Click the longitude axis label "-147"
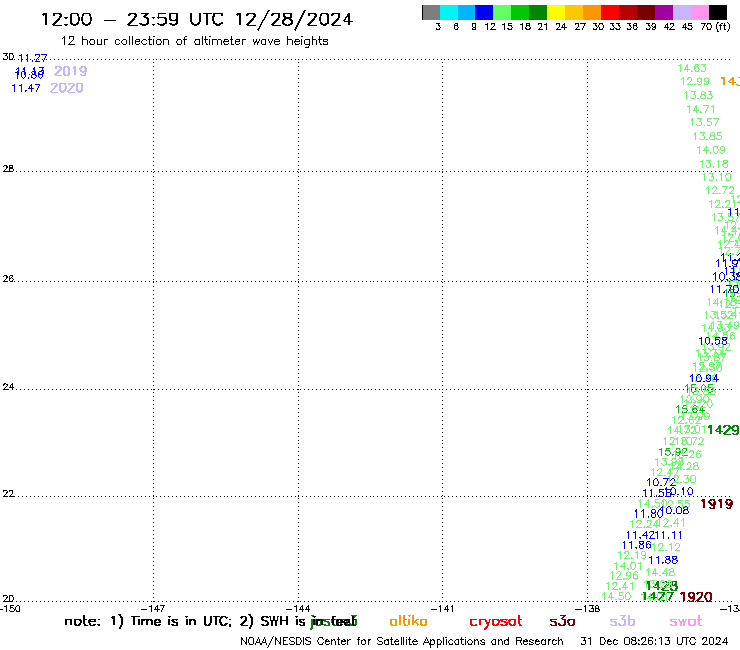Image resolution: width=740 pixels, height=650 pixels. [153, 609]
